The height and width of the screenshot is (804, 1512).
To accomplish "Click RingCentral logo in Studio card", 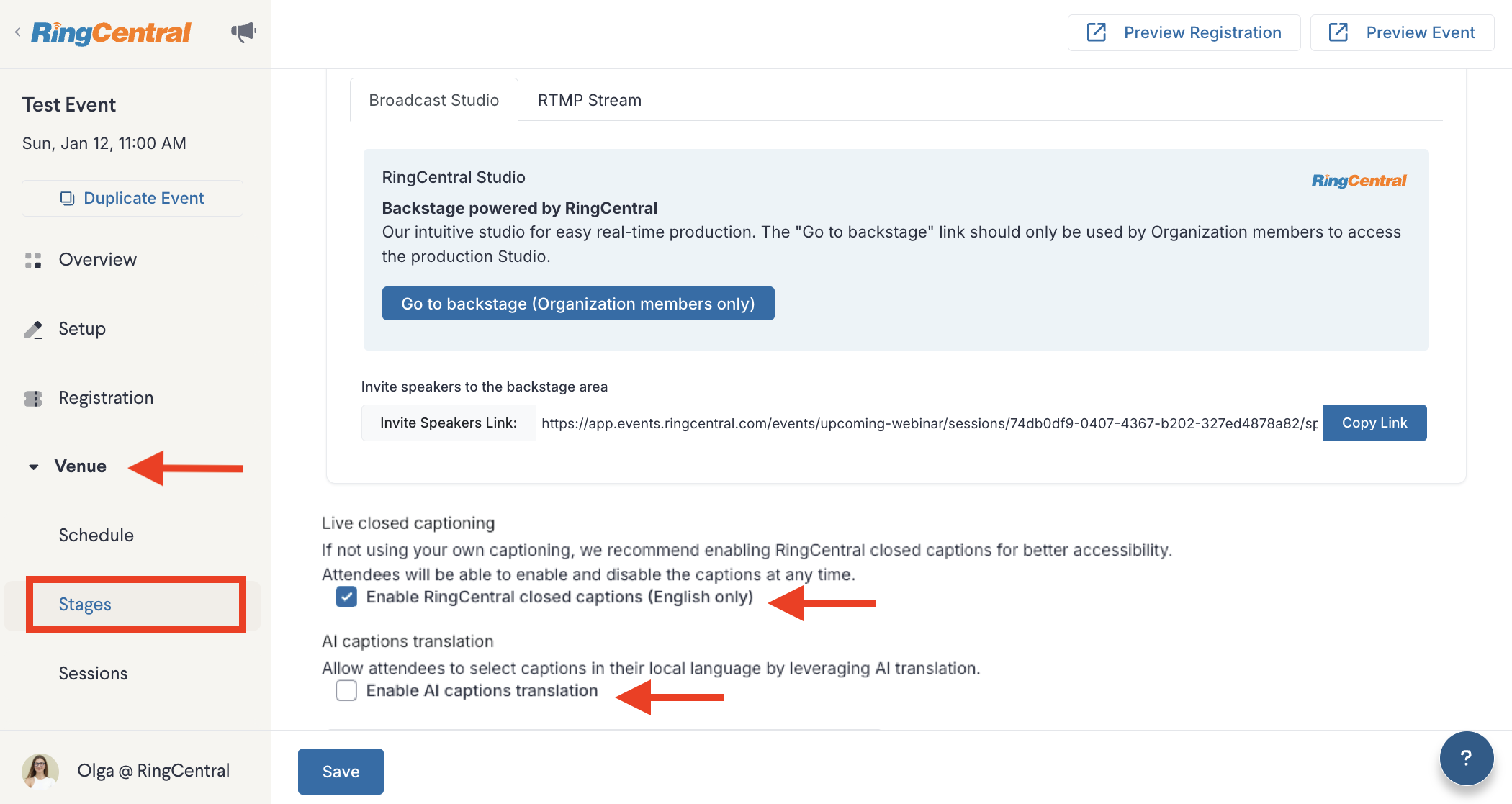I will point(1359,181).
